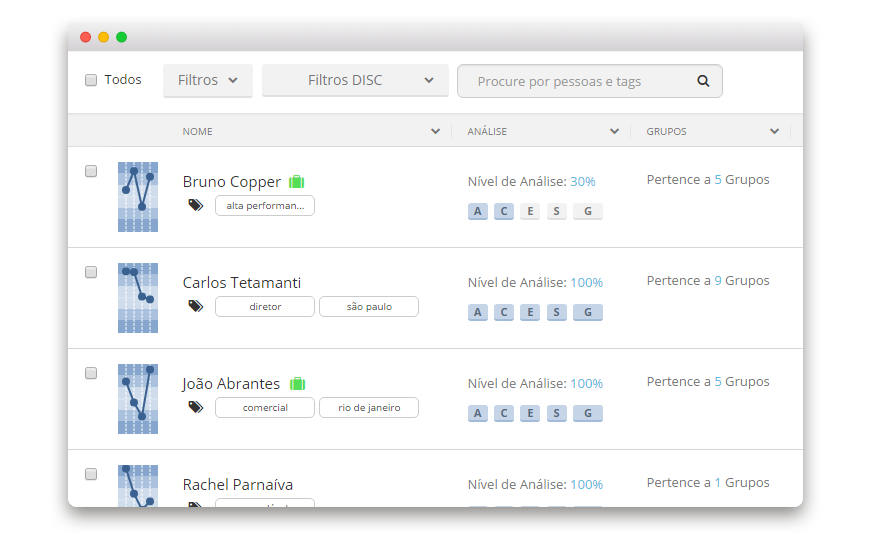This screenshot has width=870, height=540.
Task: Click the GRUPOS column header label
Action: (x=666, y=132)
